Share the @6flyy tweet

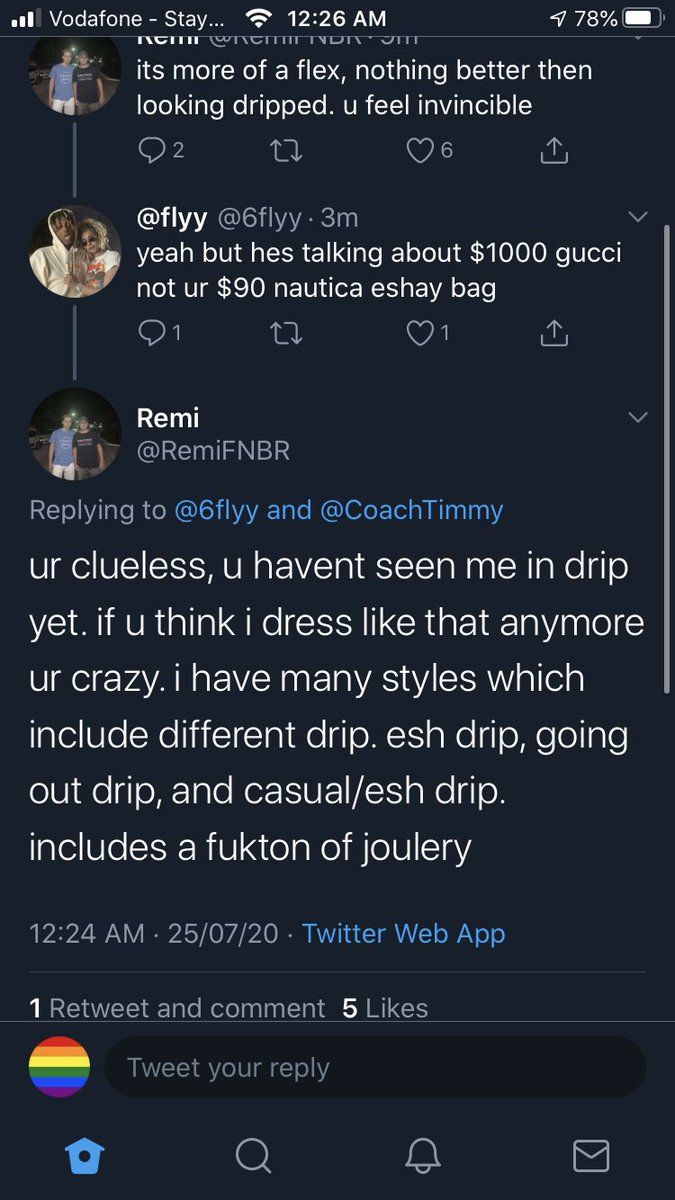coord(553,333)
